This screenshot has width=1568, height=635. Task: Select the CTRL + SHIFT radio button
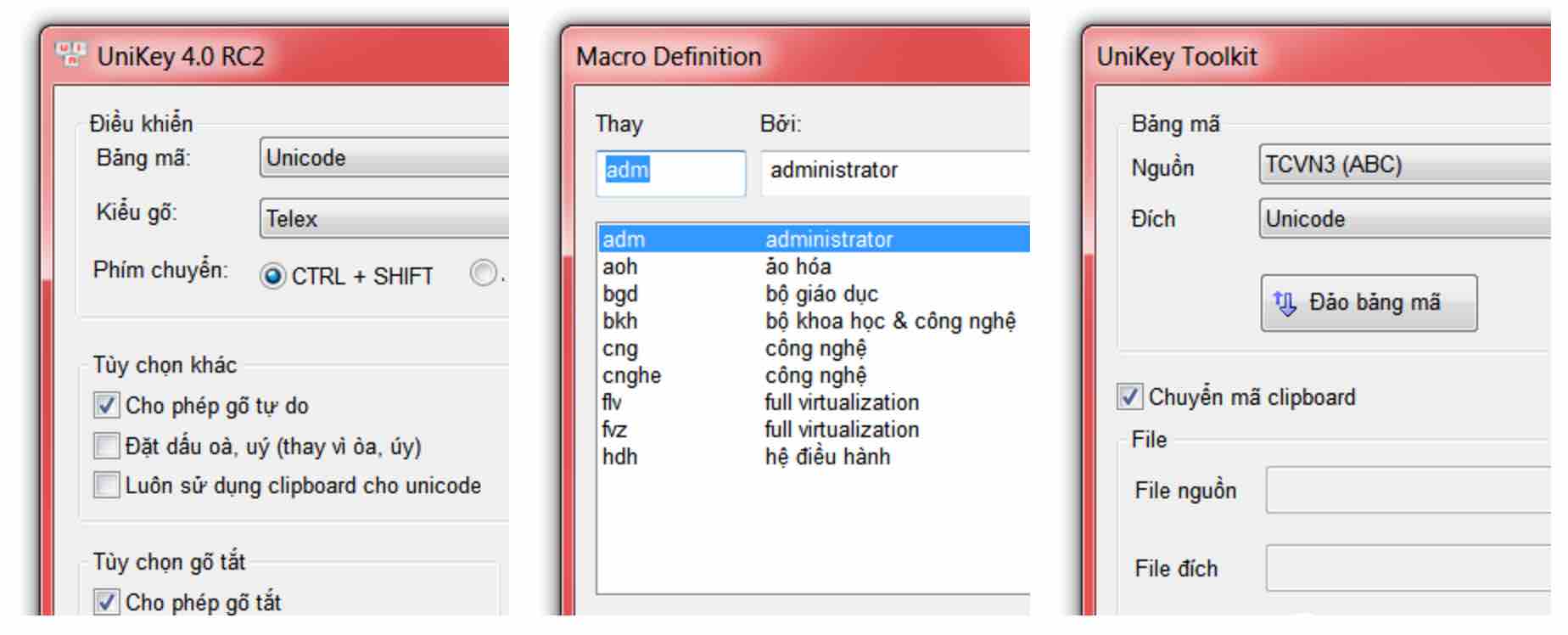coord(272,276)
